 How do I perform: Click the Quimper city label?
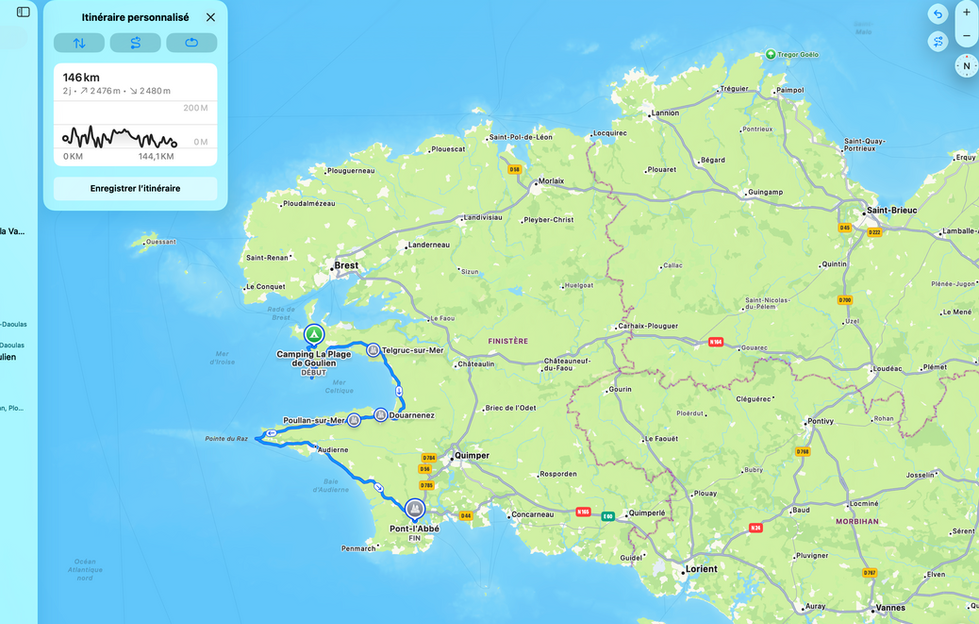(472, 456)
